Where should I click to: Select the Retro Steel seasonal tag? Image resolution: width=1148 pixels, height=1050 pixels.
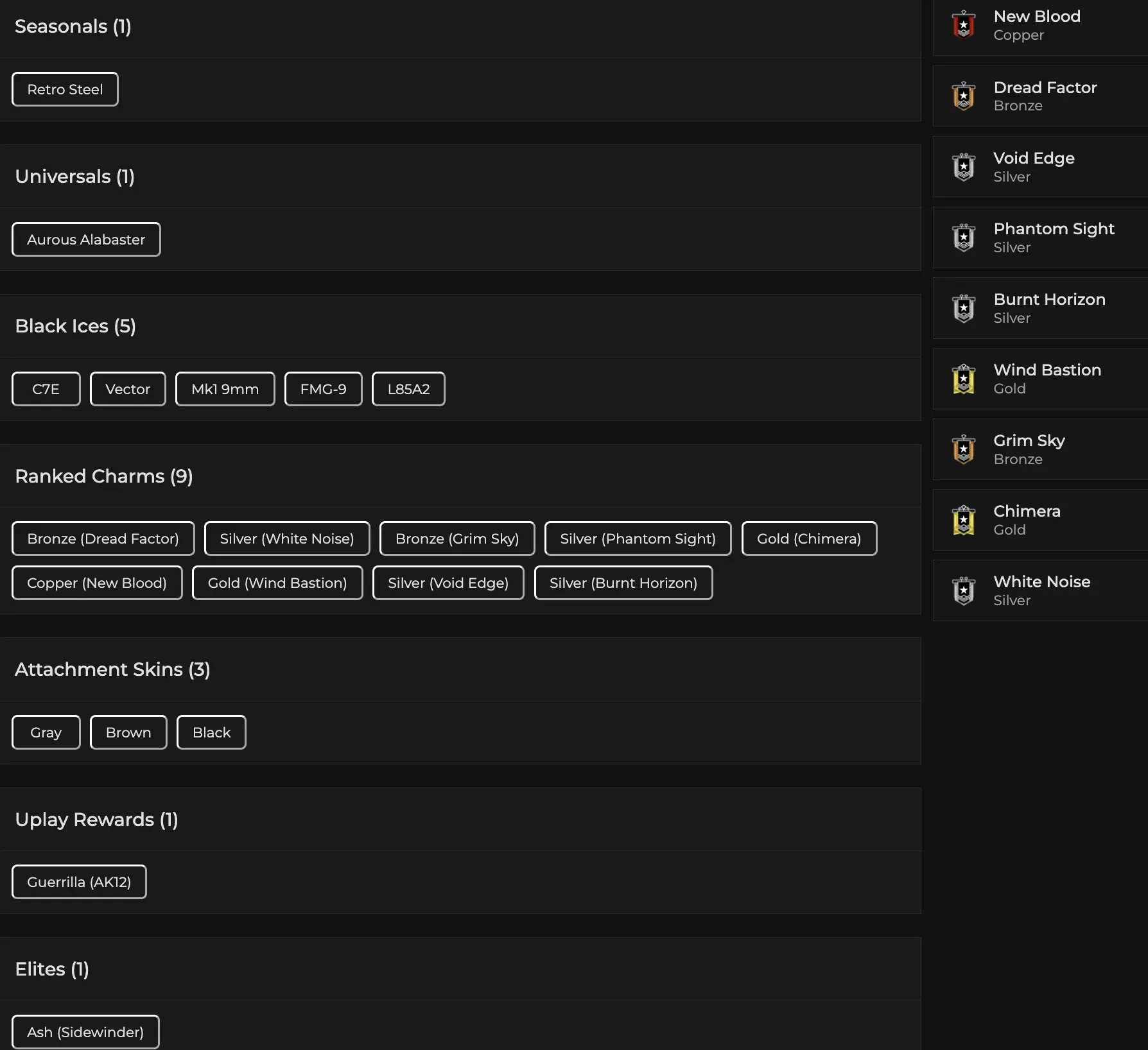(x=65, y=89)
